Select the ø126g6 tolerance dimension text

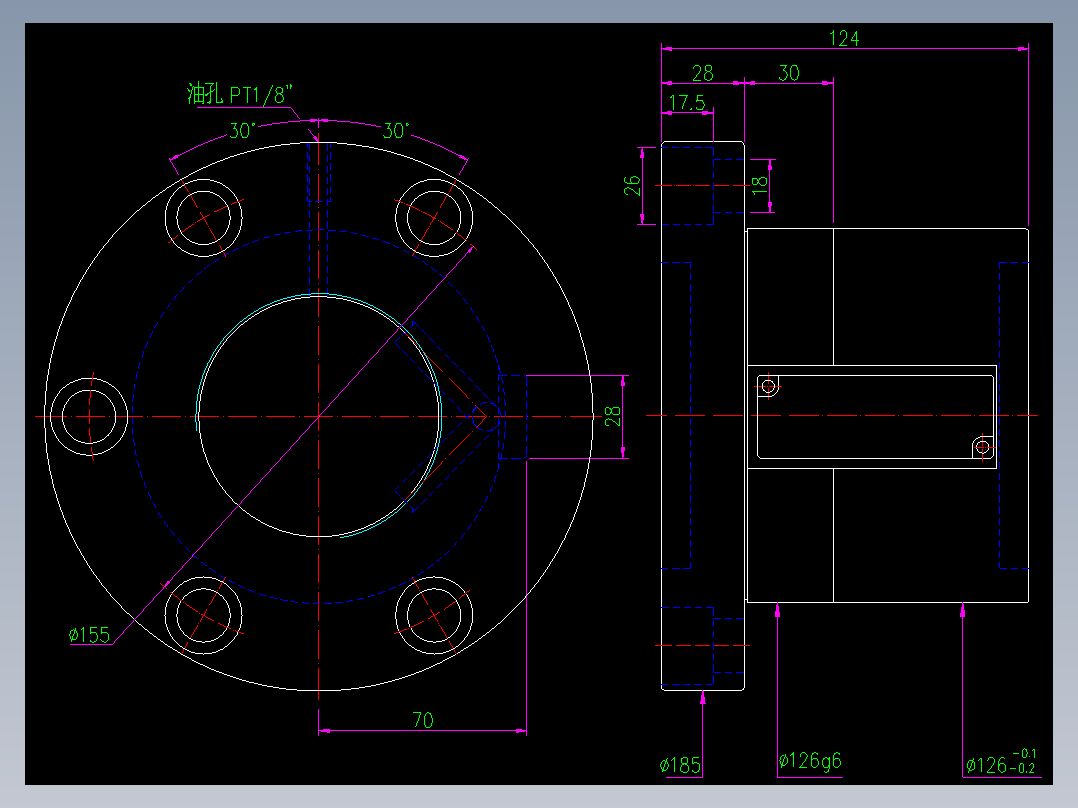click(x=810, y=761)
